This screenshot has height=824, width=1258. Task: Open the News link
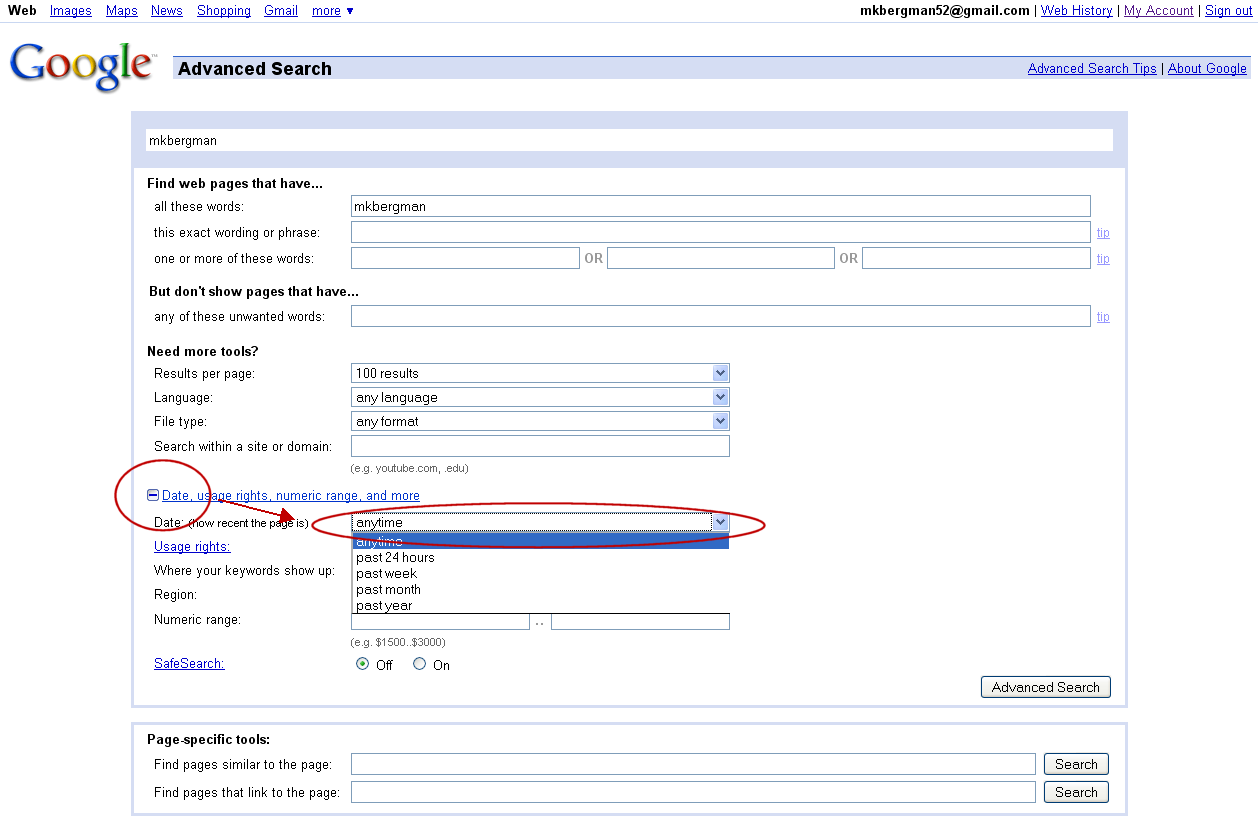pyautogui.click(x=167, y=10)
